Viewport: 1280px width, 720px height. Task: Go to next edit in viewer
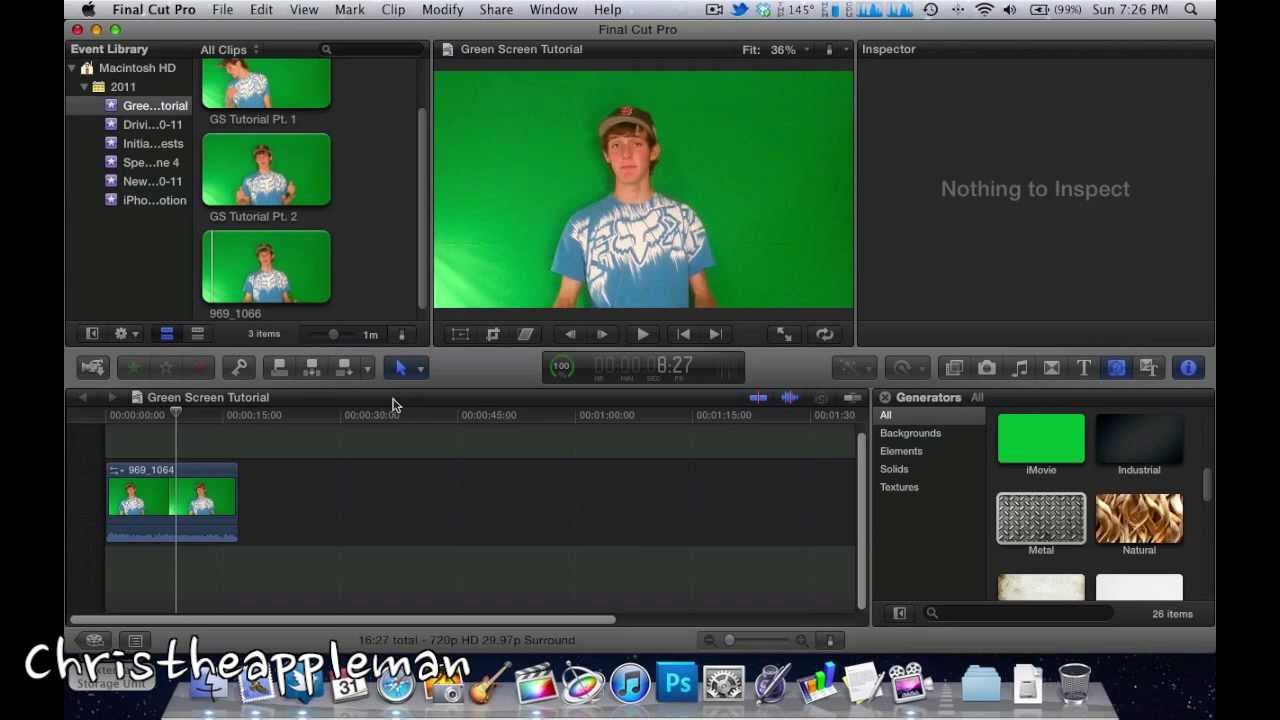coord(715,335)
